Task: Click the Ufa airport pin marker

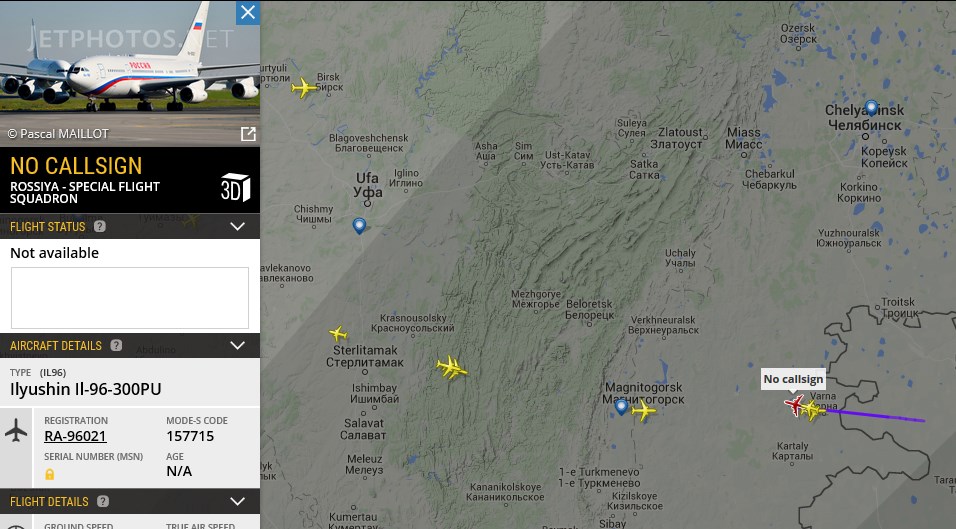Action: pyautogui.click(x=360, y=225)
